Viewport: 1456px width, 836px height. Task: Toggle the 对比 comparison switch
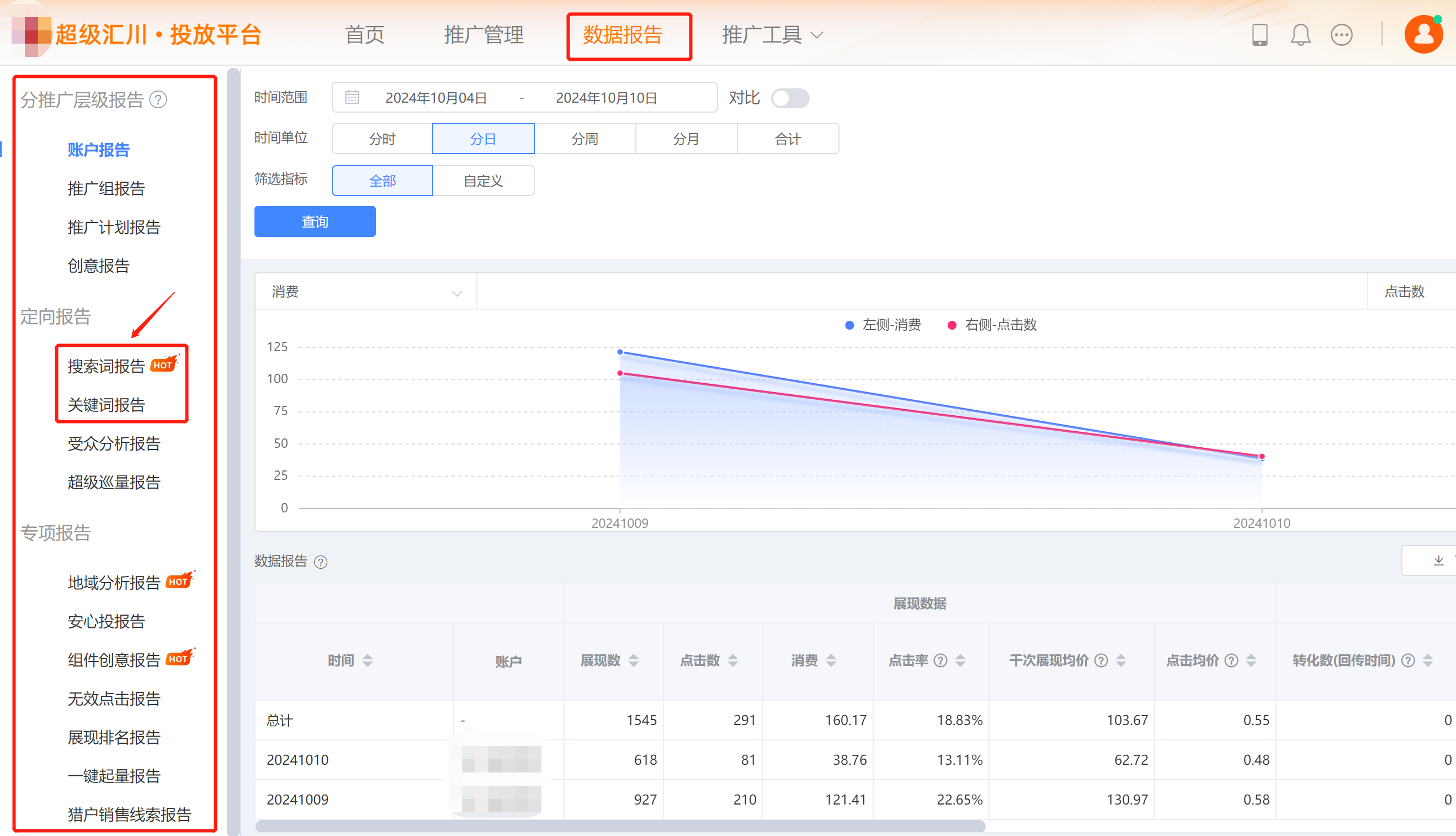790,98
